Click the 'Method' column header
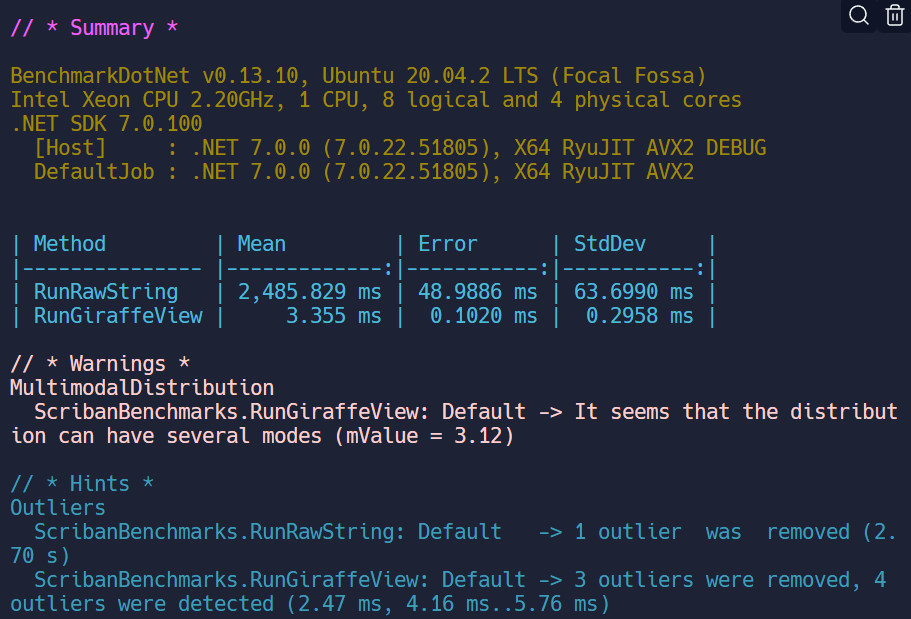Viewport: 911px width, 619px height. pyautogui.click(x=70, y=244)
